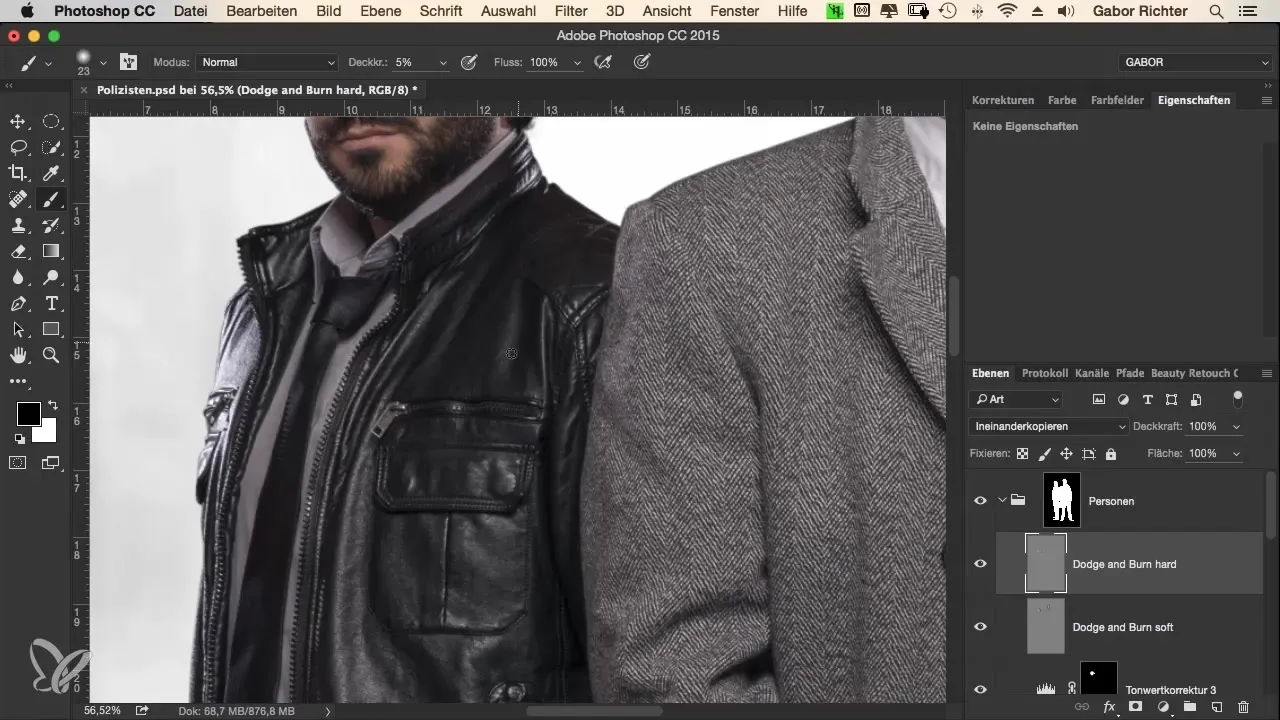Reset default foreground and background colors
The height and width of the screenshot is (720, 1280).
click(x=19, y=439)
